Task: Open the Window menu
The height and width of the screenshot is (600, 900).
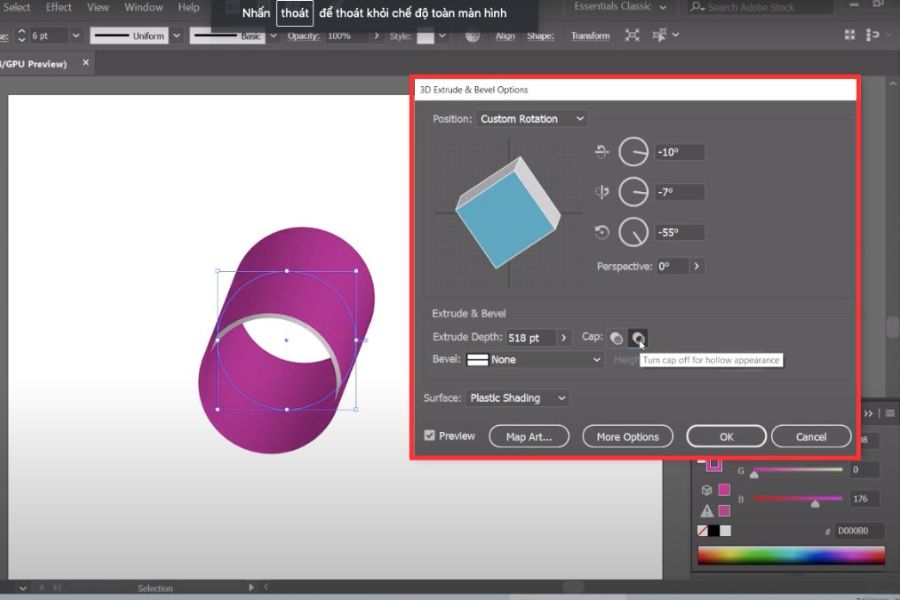Action: (x=144, y=7)
